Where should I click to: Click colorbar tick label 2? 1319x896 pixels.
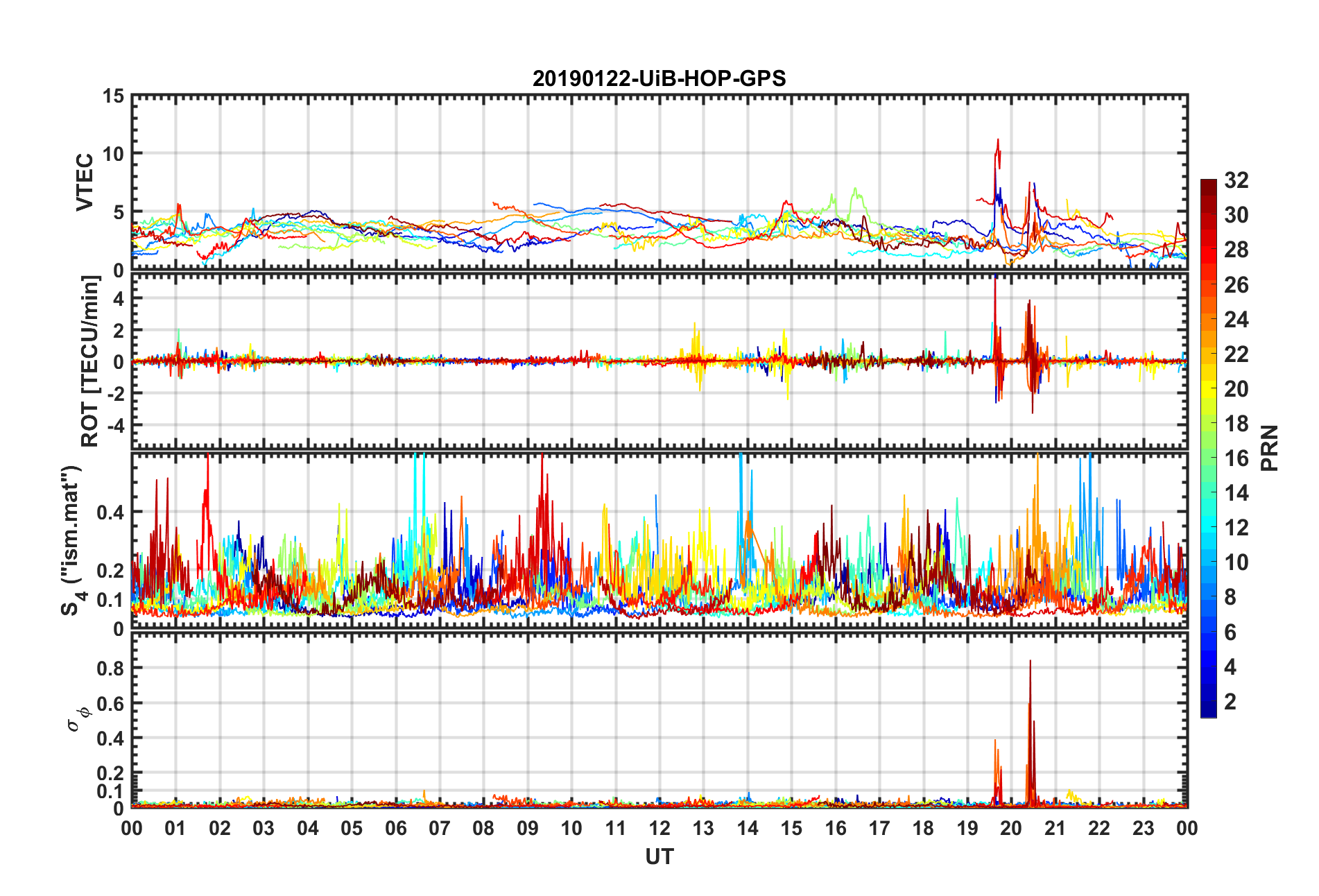point(1230,702)
